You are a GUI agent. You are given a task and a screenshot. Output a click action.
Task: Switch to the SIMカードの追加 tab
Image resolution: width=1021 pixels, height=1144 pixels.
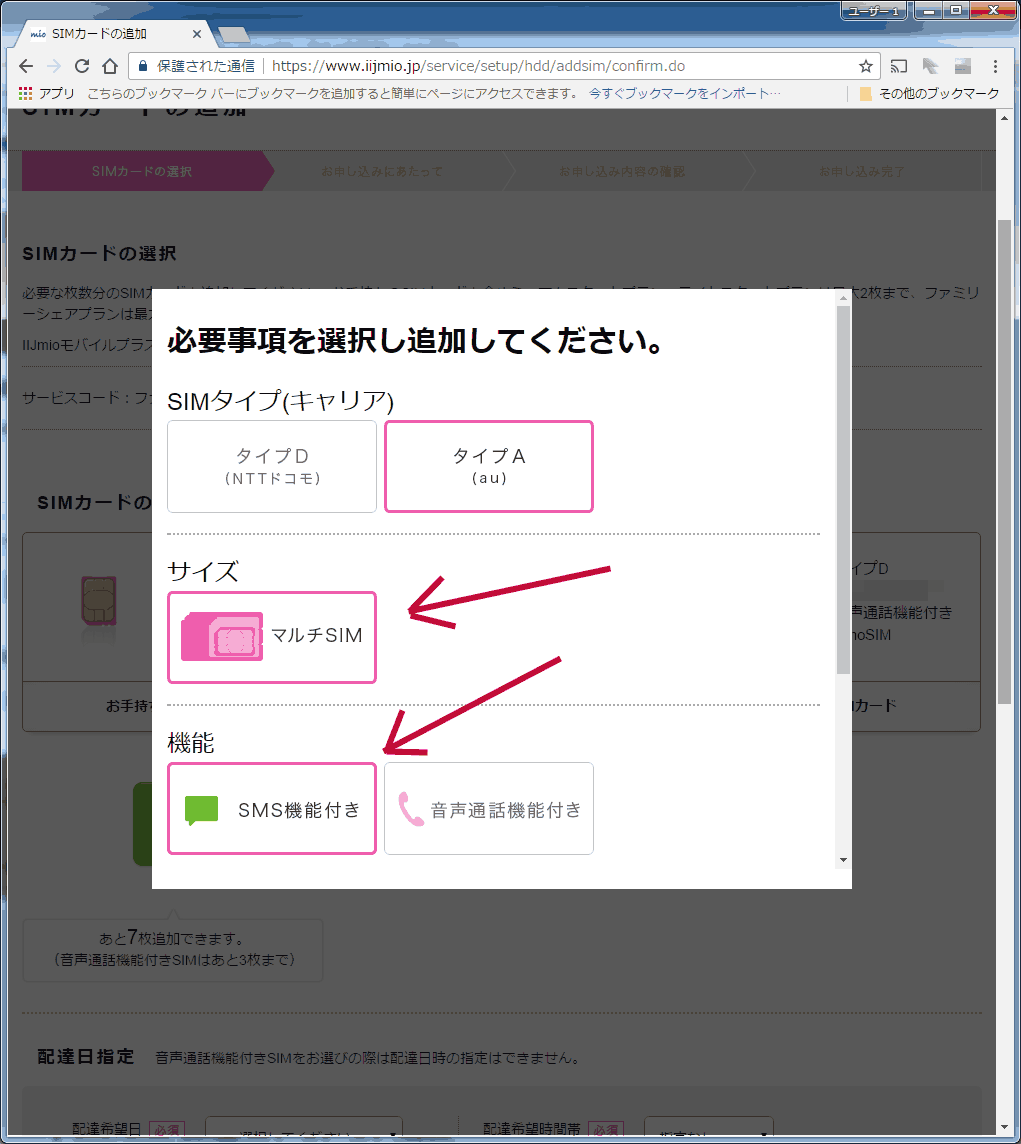[110, 34]
